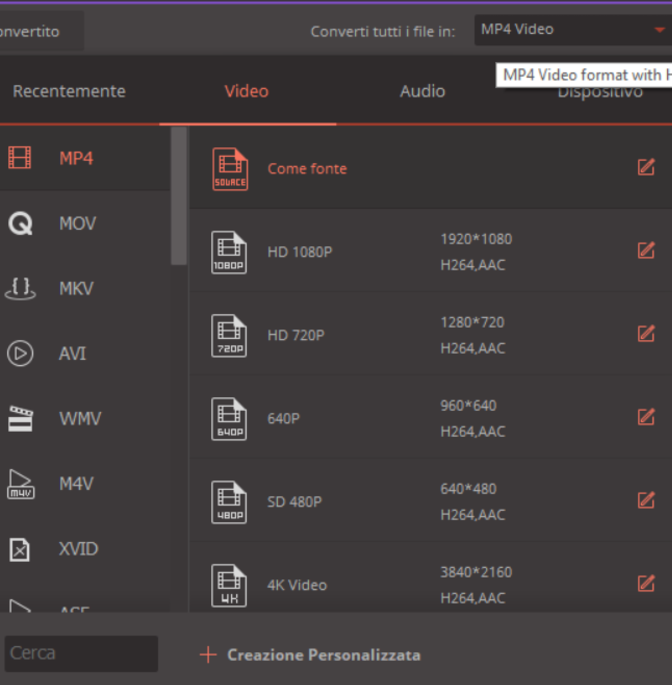Click the WMV clapperboard icon
Viewport: 672px width, 685px height.
(x=20, y=419)
